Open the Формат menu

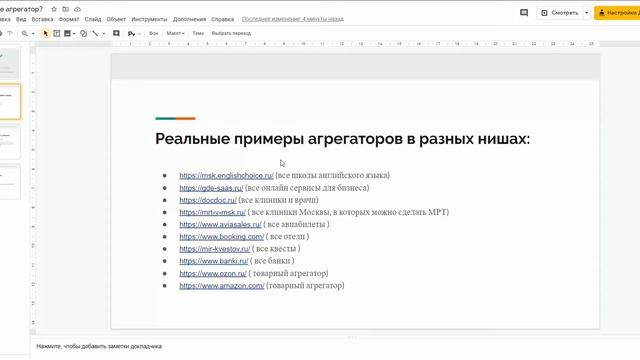pyautogui.click(x=69, y=19)
